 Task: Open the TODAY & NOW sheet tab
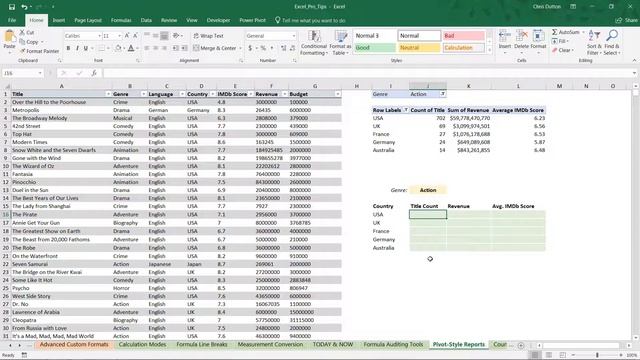[x=333, y=344]
